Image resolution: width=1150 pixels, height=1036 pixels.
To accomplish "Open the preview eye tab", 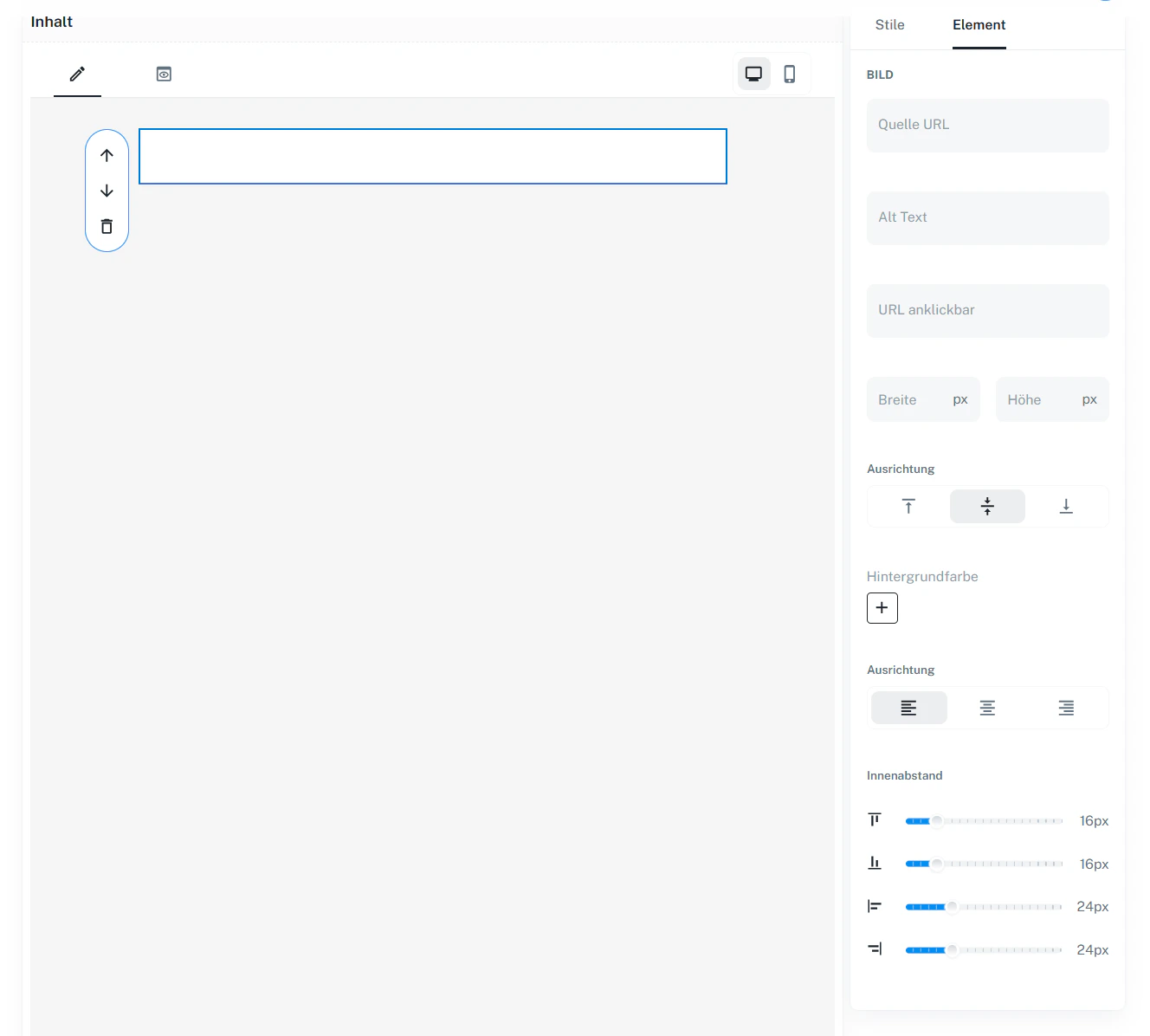I will 164,74.
